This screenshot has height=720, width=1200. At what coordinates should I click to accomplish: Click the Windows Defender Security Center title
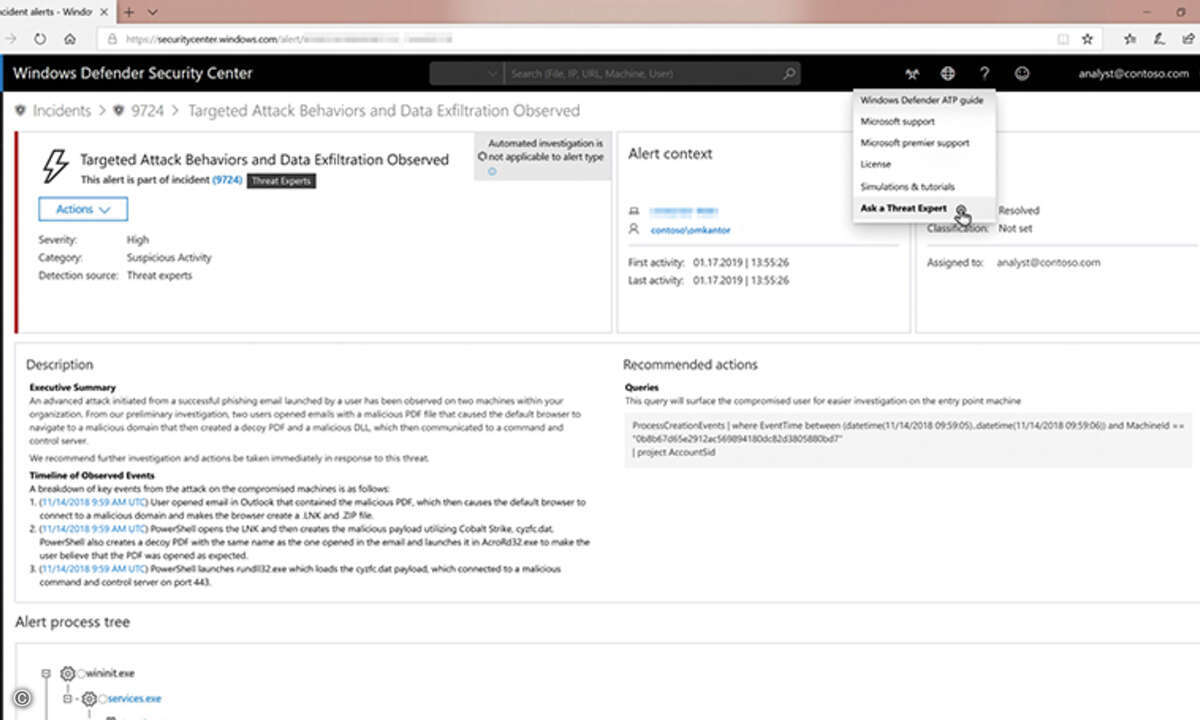(x=133, y=73)
